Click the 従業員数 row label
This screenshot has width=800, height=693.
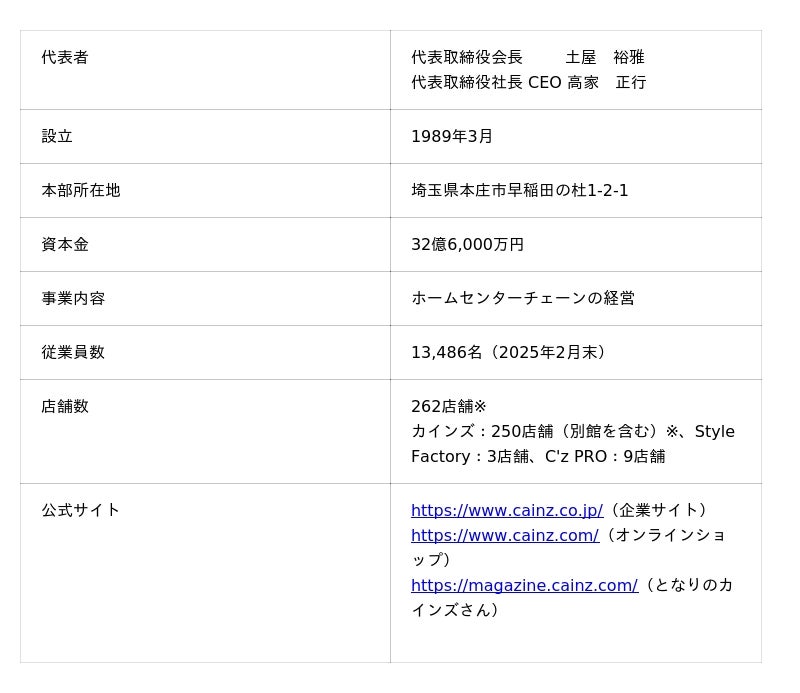click(x=73, y=352)
